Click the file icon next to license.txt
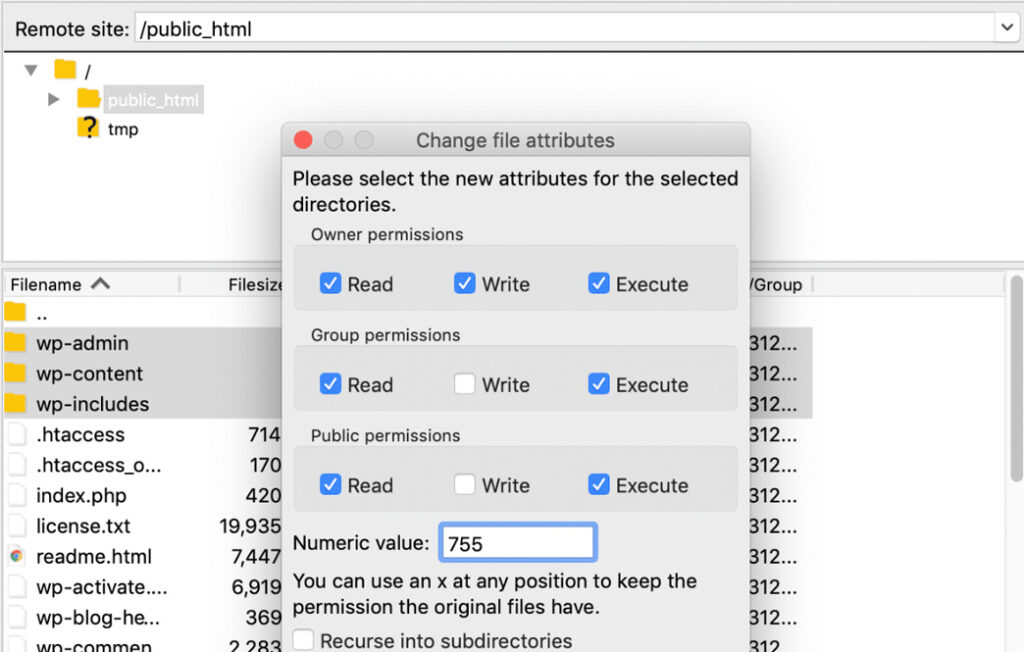 pyautogui.click(x=16, y=526)
